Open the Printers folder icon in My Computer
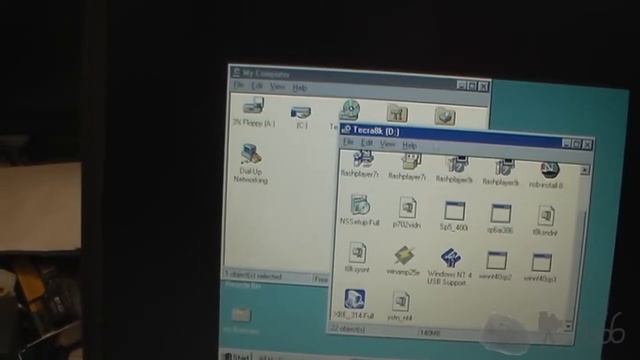640x360 pixels. pyautogui.click(x=444, y=116)
